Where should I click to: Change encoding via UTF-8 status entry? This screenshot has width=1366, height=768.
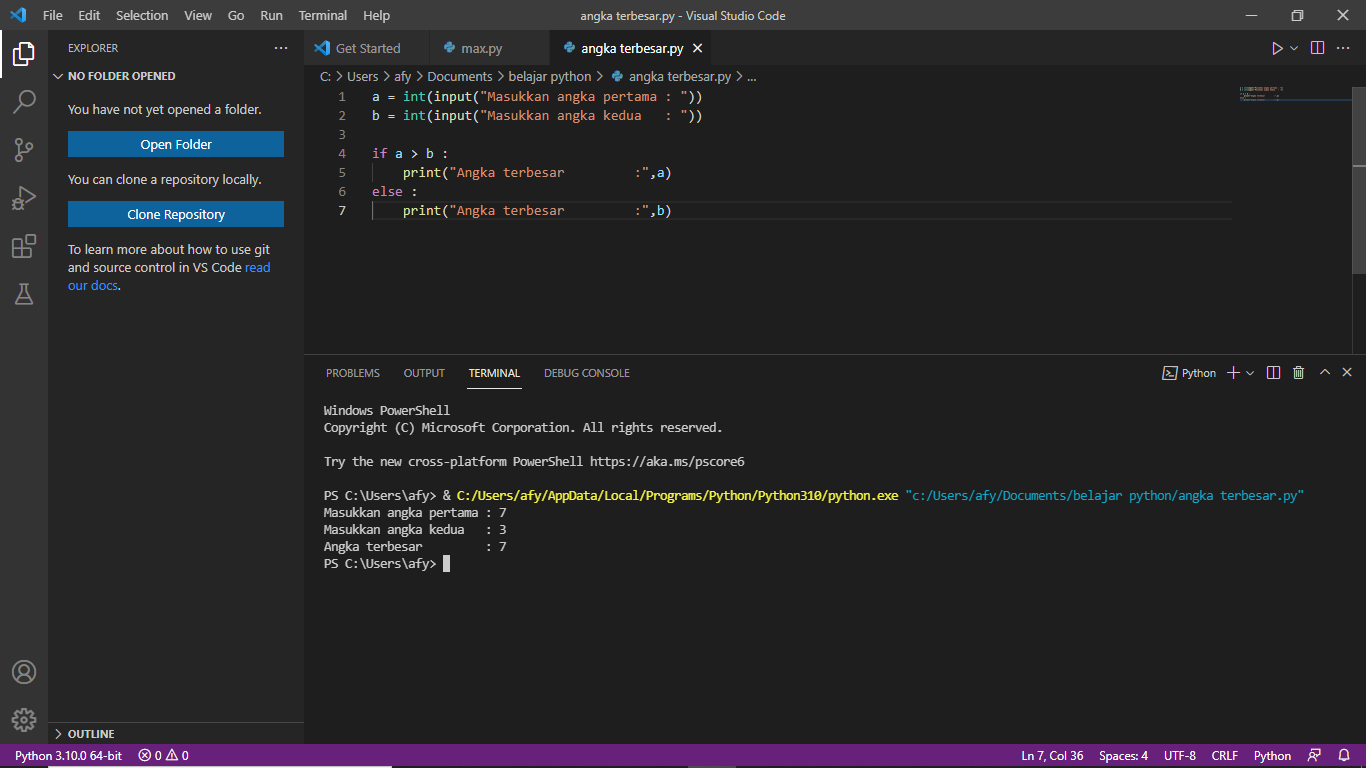point(1180,756)
